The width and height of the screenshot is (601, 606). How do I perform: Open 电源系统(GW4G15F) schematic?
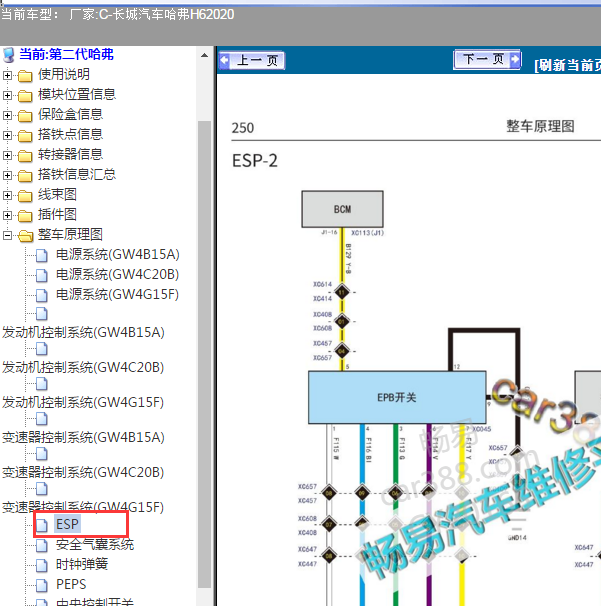pyautogui.click(x=117, y=295)
